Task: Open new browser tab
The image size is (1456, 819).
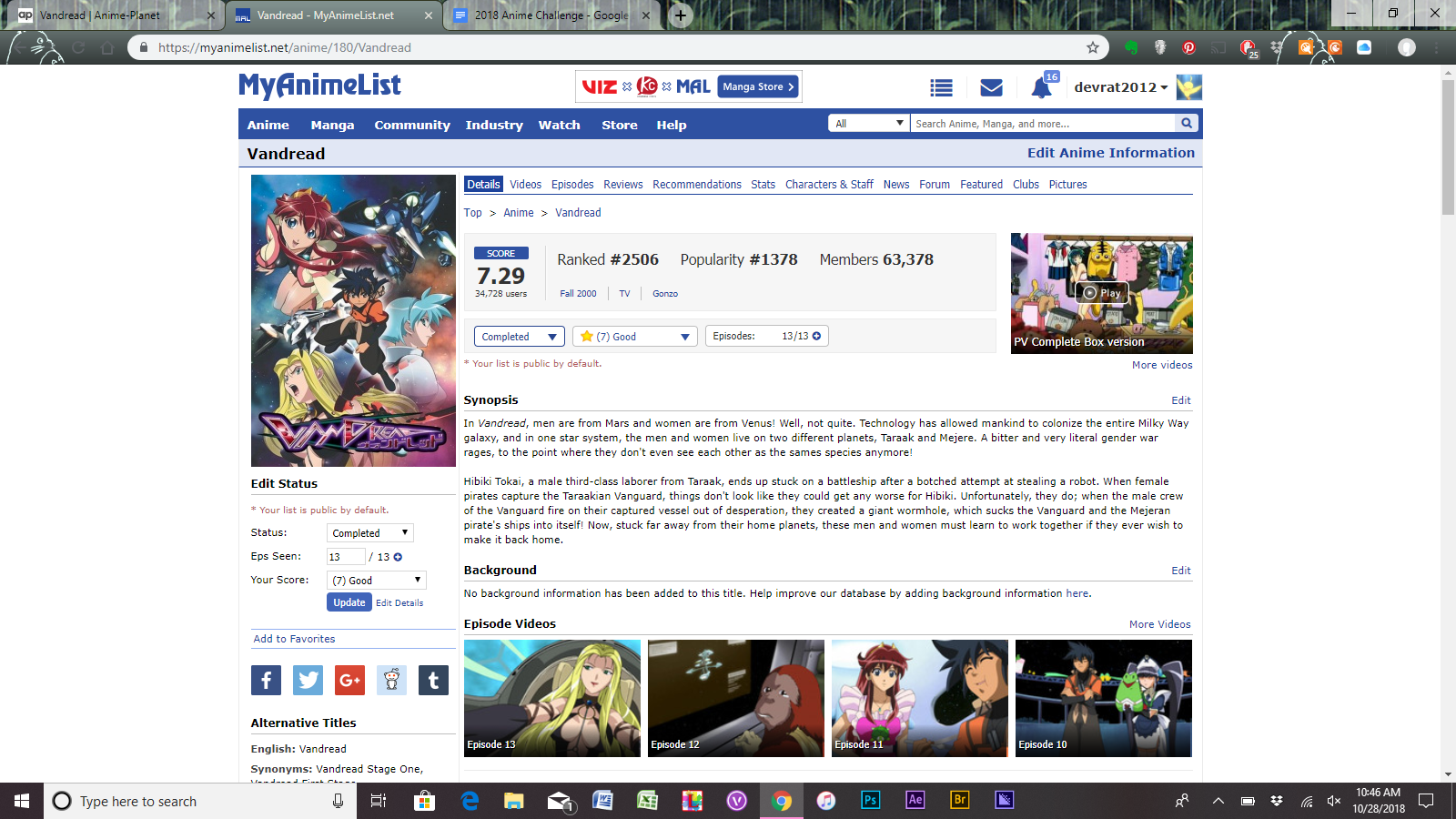Action: coord(681,15)
